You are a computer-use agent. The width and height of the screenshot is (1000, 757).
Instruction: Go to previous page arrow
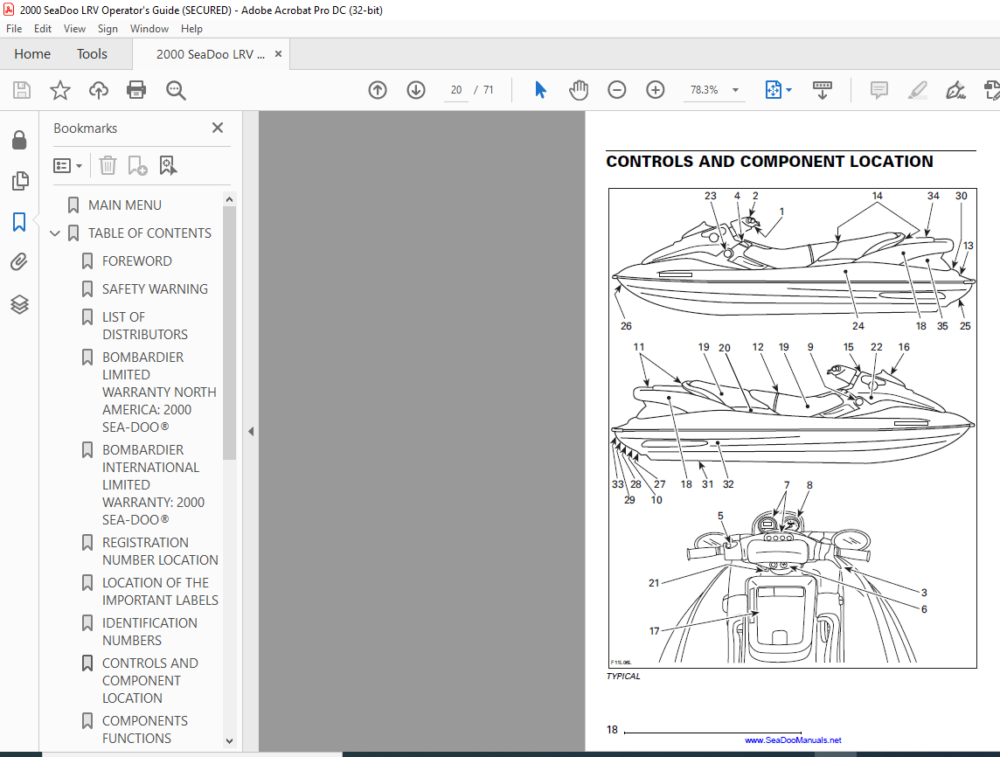(378, 90)
